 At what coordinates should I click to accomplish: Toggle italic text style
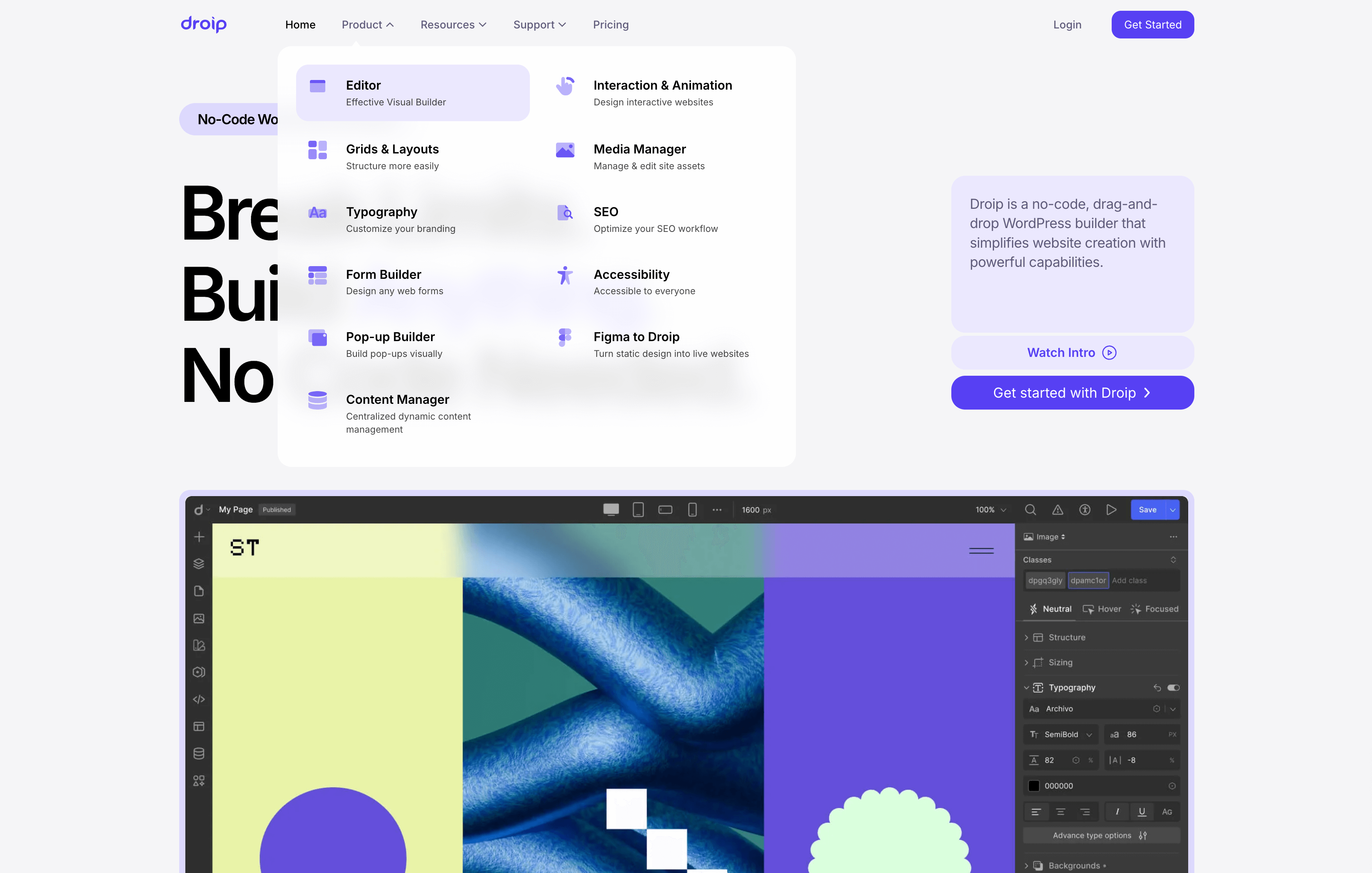click(x=1117, y=811)
